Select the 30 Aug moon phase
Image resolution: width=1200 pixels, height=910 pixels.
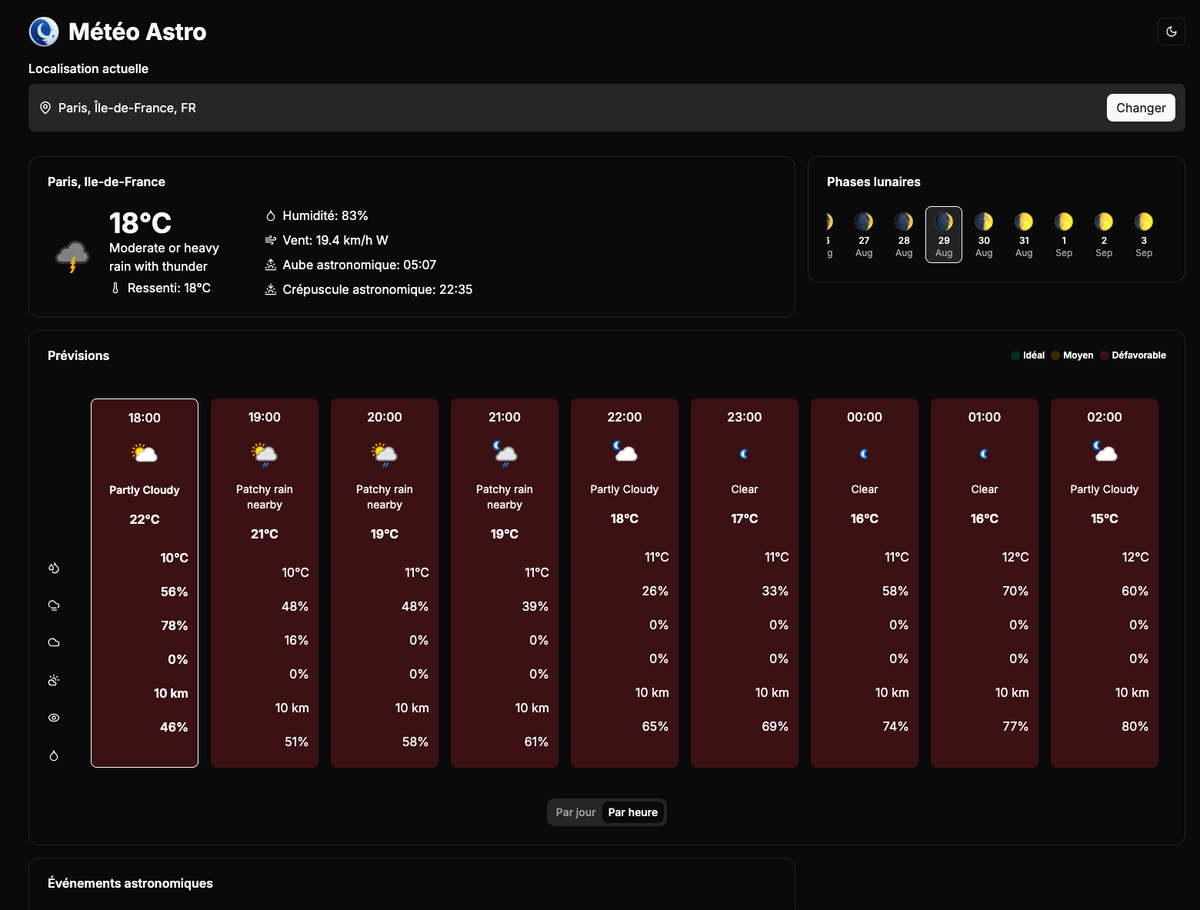coord(984,234)
